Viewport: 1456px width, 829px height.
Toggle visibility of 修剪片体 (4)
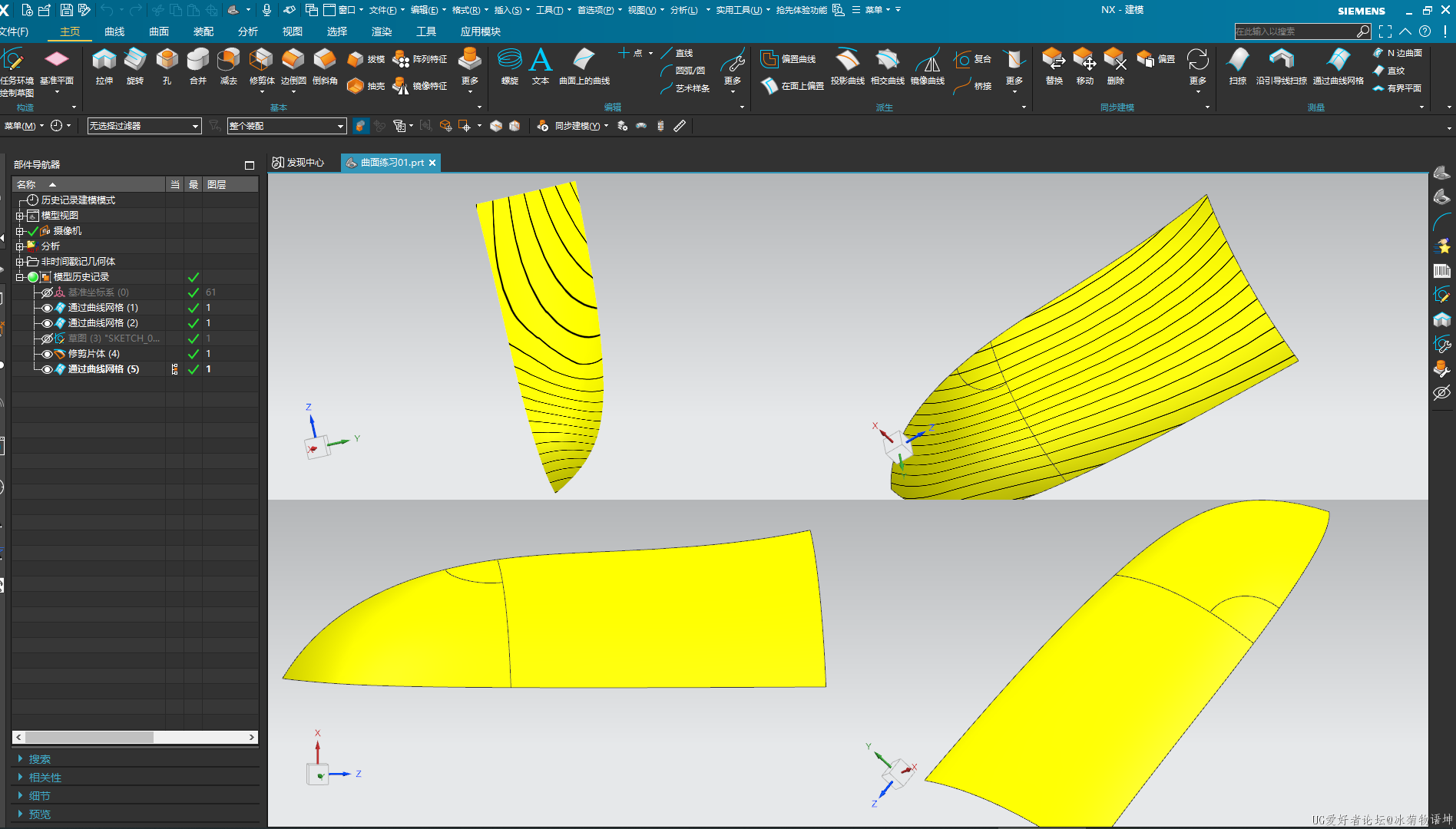coord(47,354)
